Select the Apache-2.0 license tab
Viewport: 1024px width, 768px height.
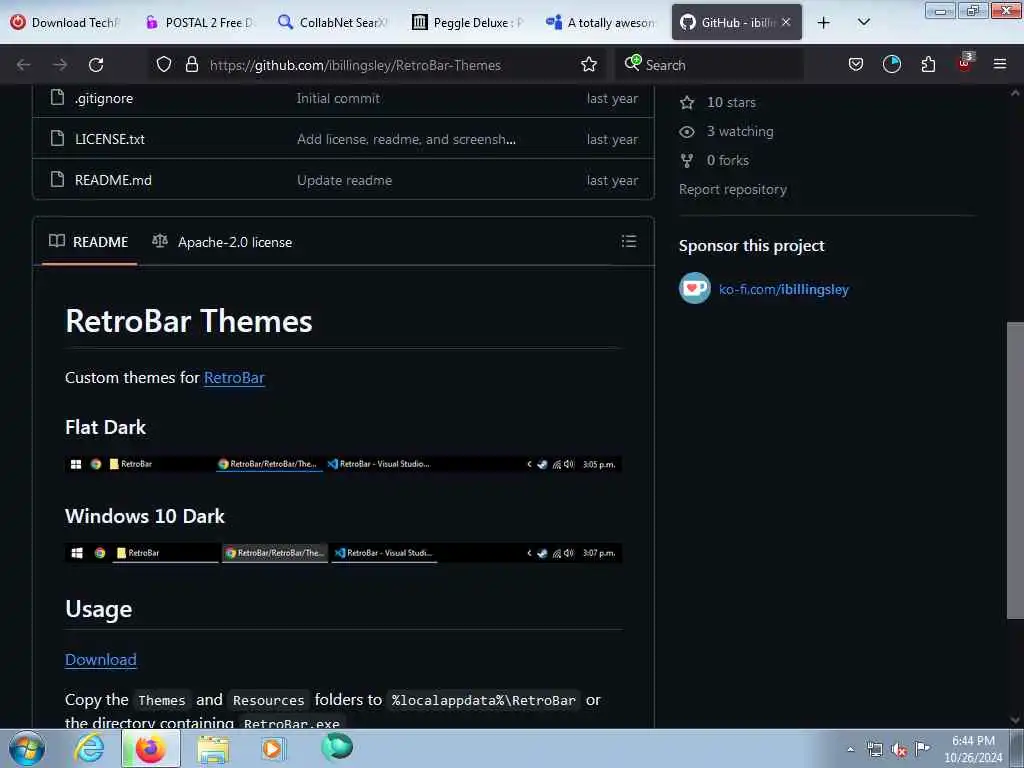[222, 242]
